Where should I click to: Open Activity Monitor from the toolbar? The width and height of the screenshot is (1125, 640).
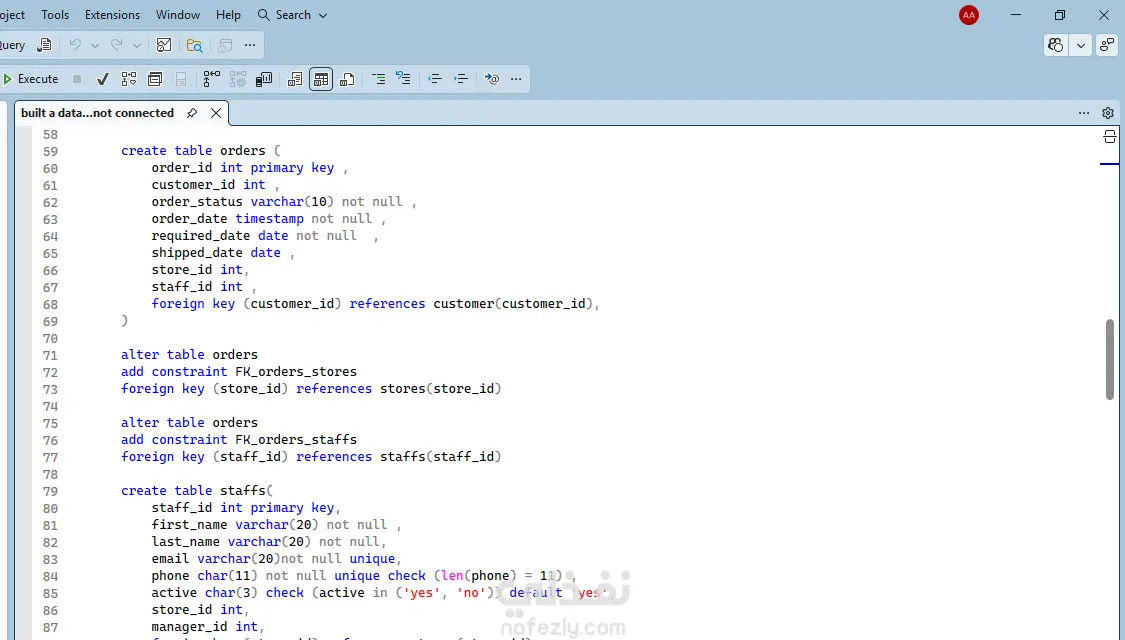164,45
